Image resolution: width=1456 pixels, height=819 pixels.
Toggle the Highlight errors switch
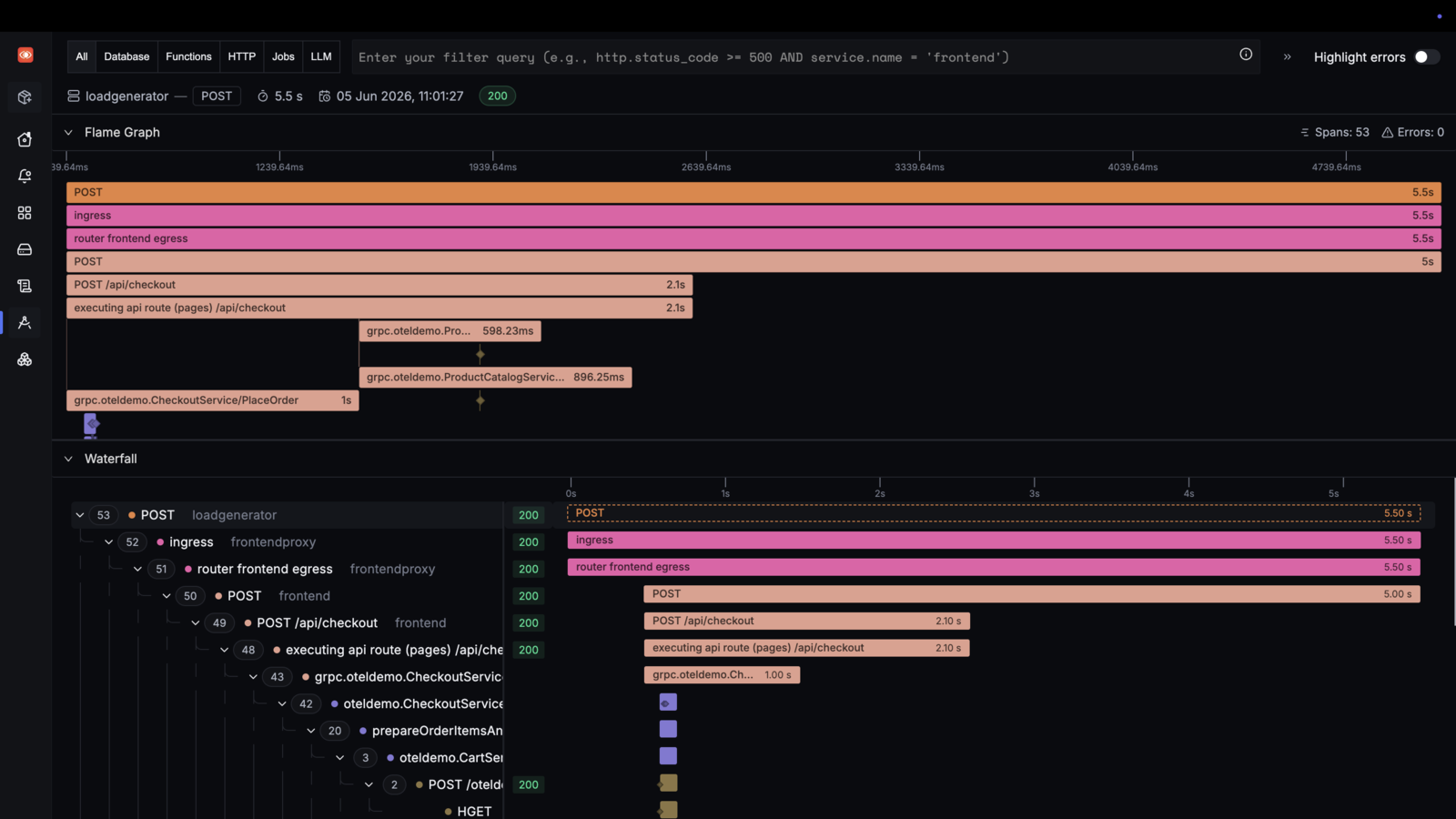pos(1426,56)
